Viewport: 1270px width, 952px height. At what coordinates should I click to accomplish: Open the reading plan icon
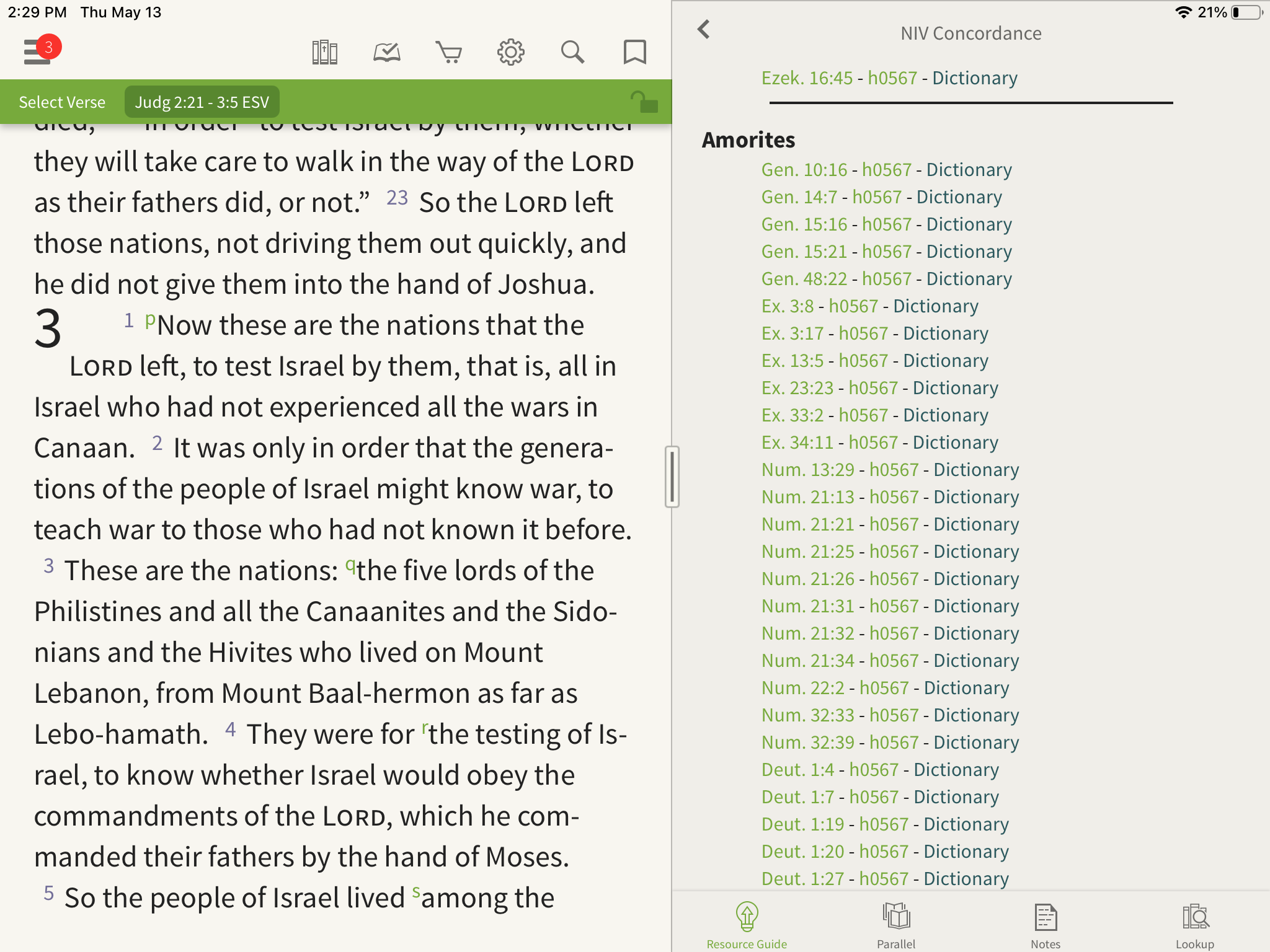click(x=386, y=53)
